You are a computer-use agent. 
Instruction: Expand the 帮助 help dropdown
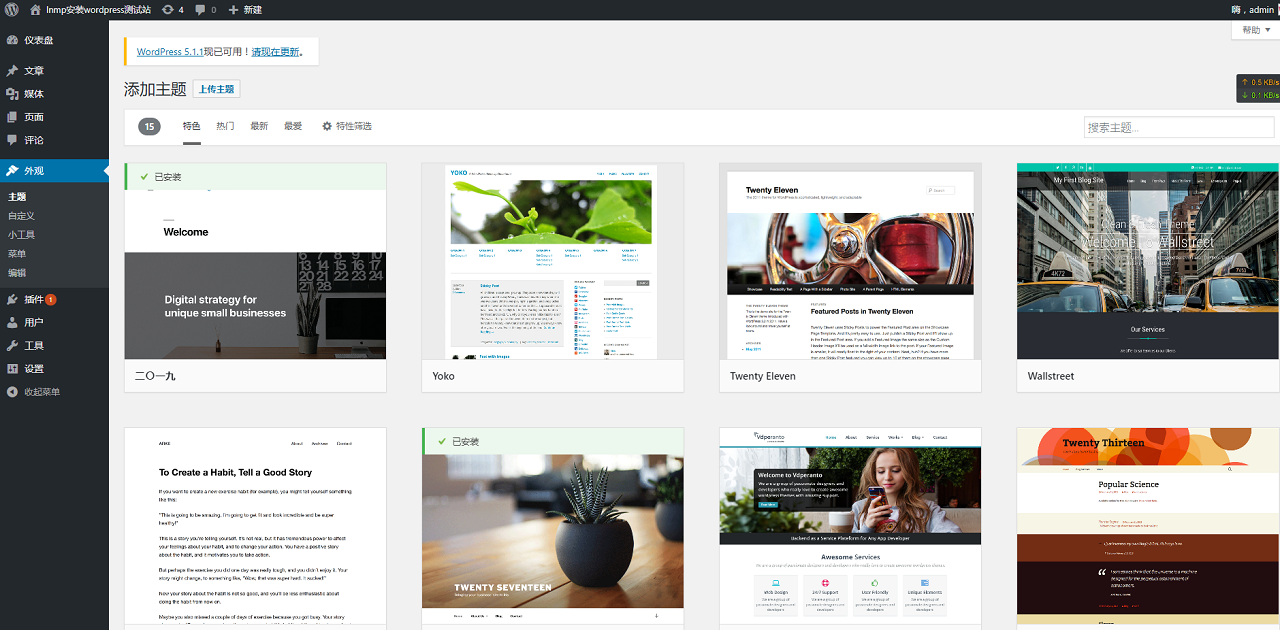point(1255,30)
